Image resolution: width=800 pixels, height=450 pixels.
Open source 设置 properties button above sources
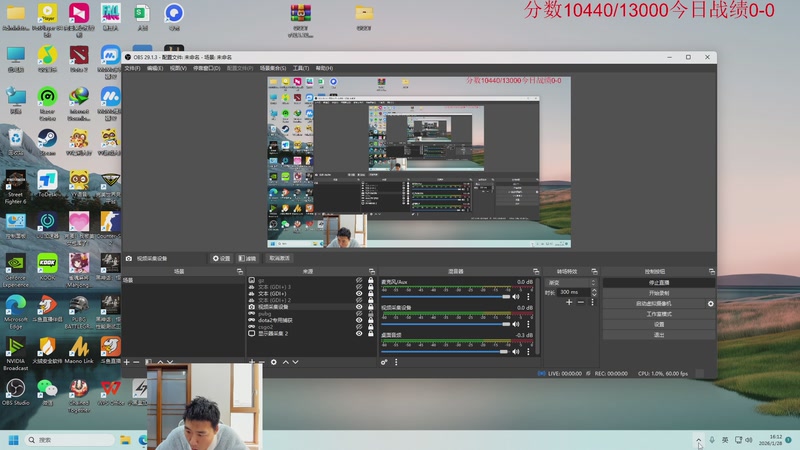pos(221,259)
